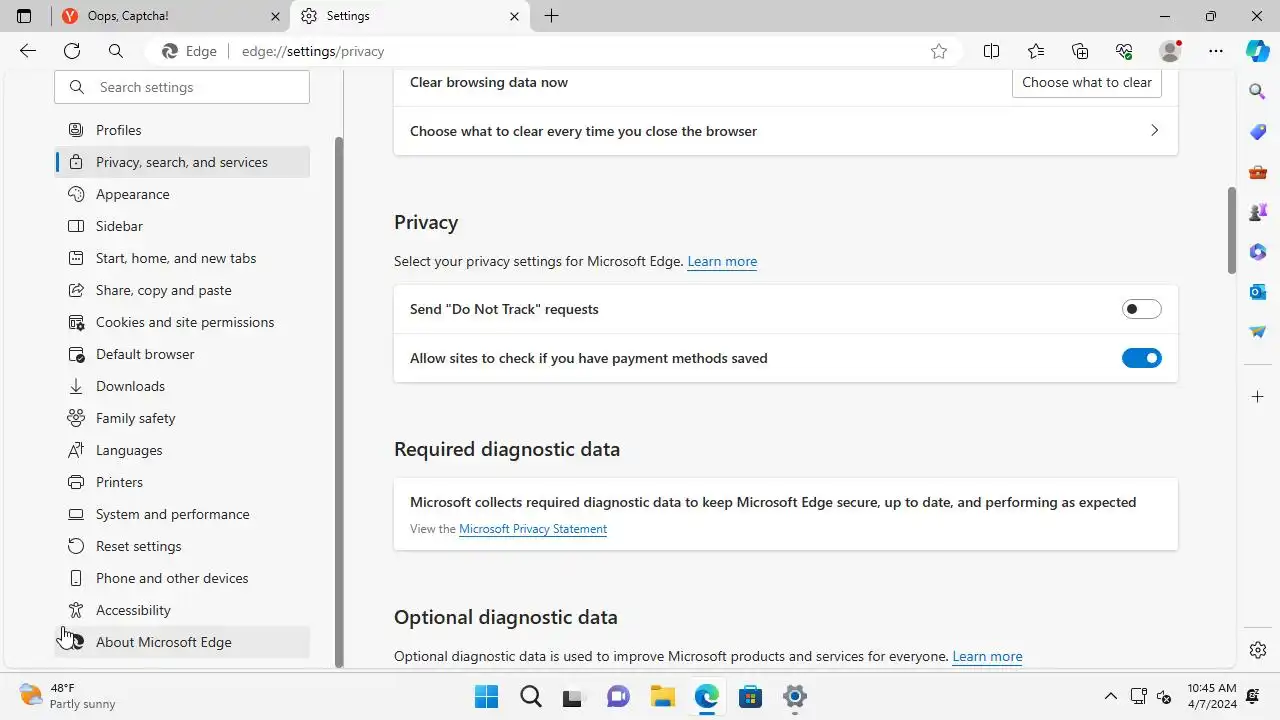Screen dimensions: 1280x720
Task: Open Microsoft Privacy Statement link
Action: [x=533, y=529]
